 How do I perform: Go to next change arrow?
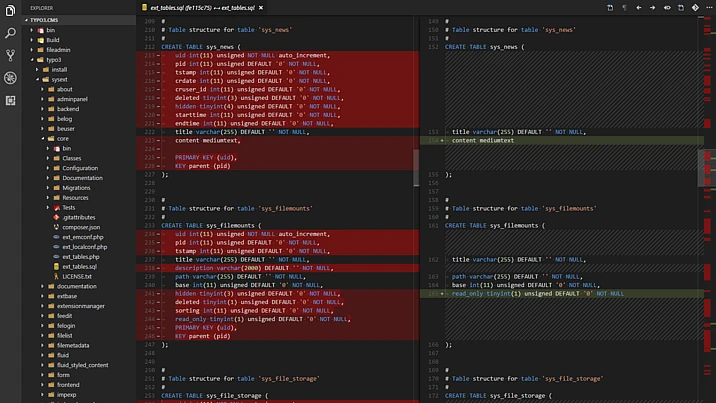(653, 7)
